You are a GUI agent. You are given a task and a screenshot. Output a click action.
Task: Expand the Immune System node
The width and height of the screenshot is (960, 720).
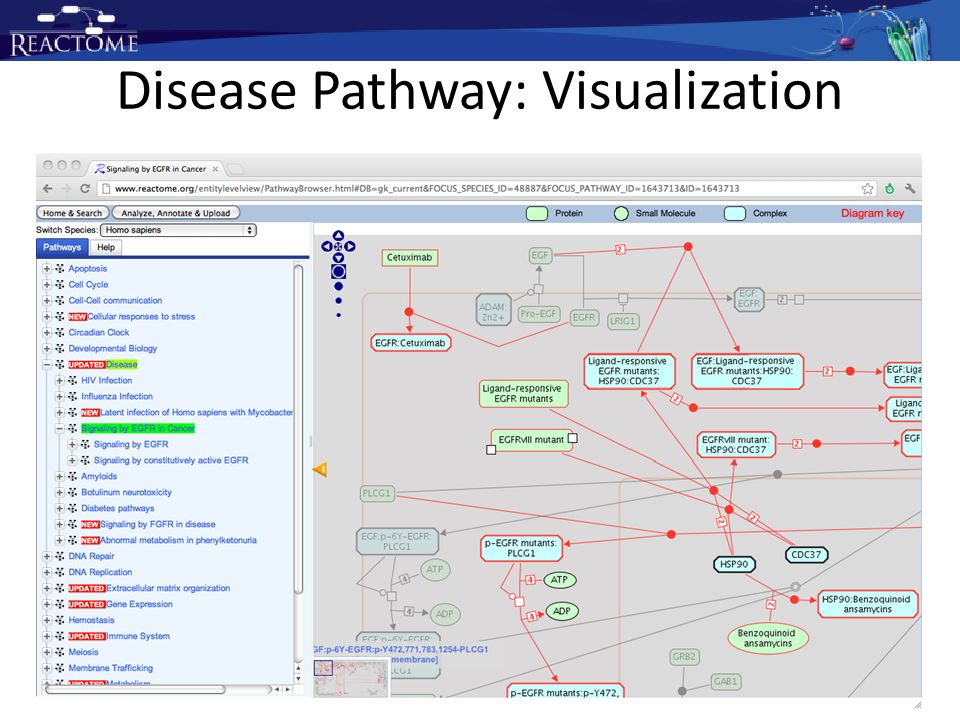point(47,636)
